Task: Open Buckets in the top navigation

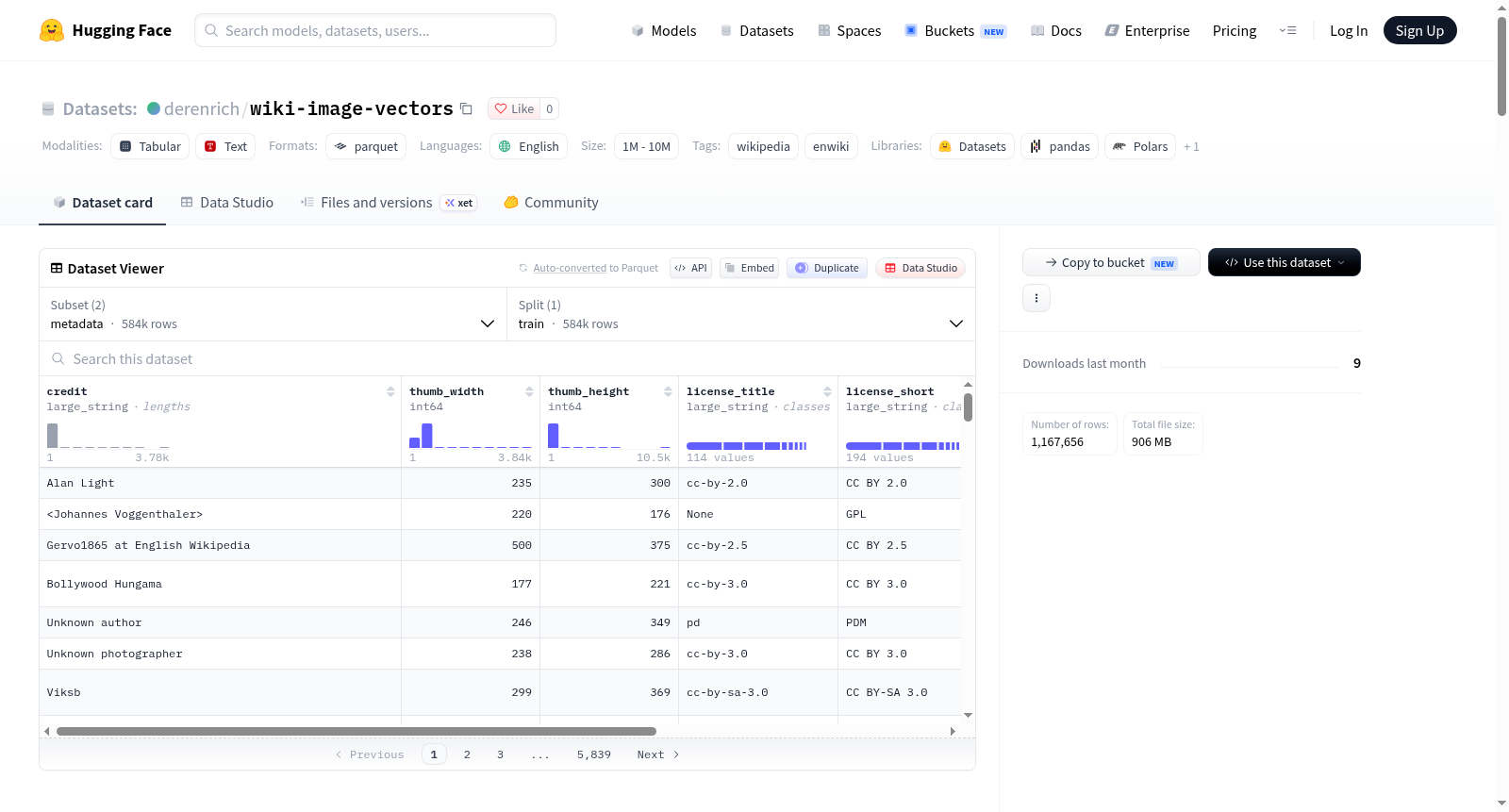Action: point(955,31)
